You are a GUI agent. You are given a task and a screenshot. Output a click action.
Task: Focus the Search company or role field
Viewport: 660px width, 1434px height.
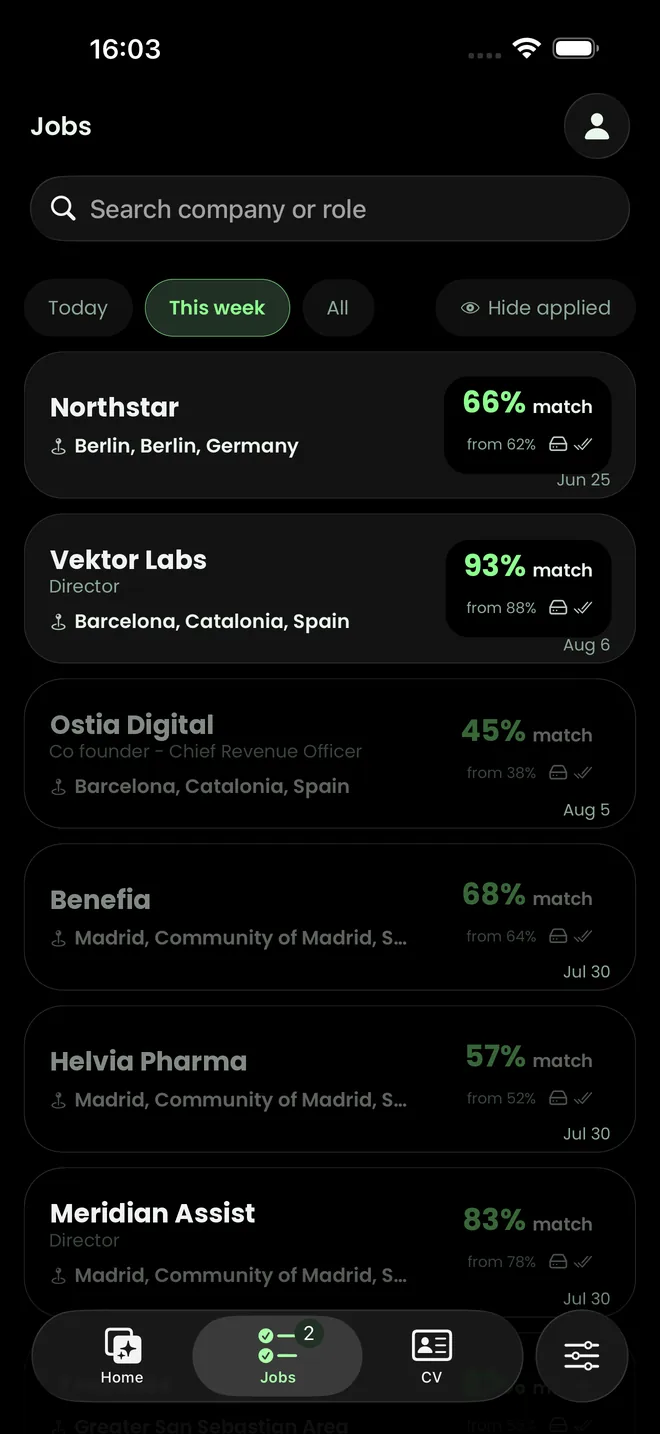click(x=330, y=209)
